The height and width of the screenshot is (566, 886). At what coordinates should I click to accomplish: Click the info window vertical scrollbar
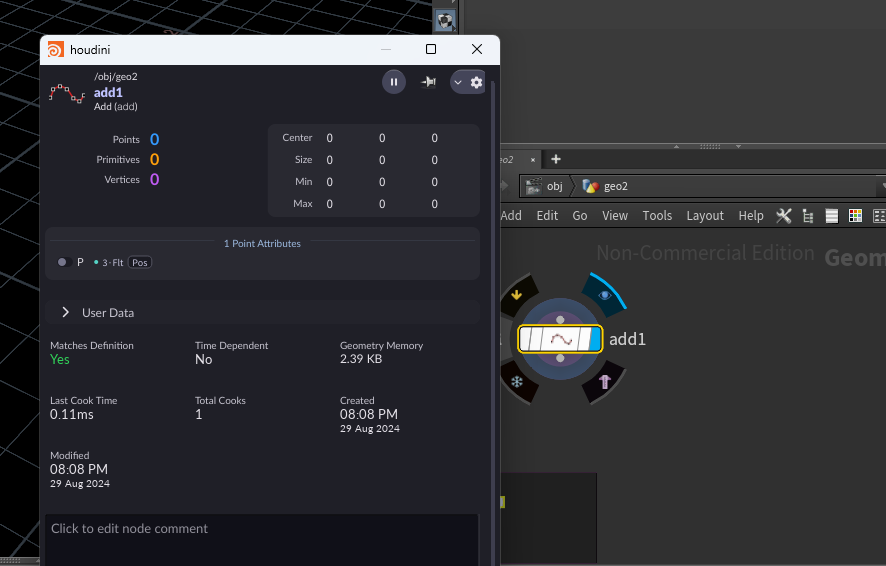493,322
